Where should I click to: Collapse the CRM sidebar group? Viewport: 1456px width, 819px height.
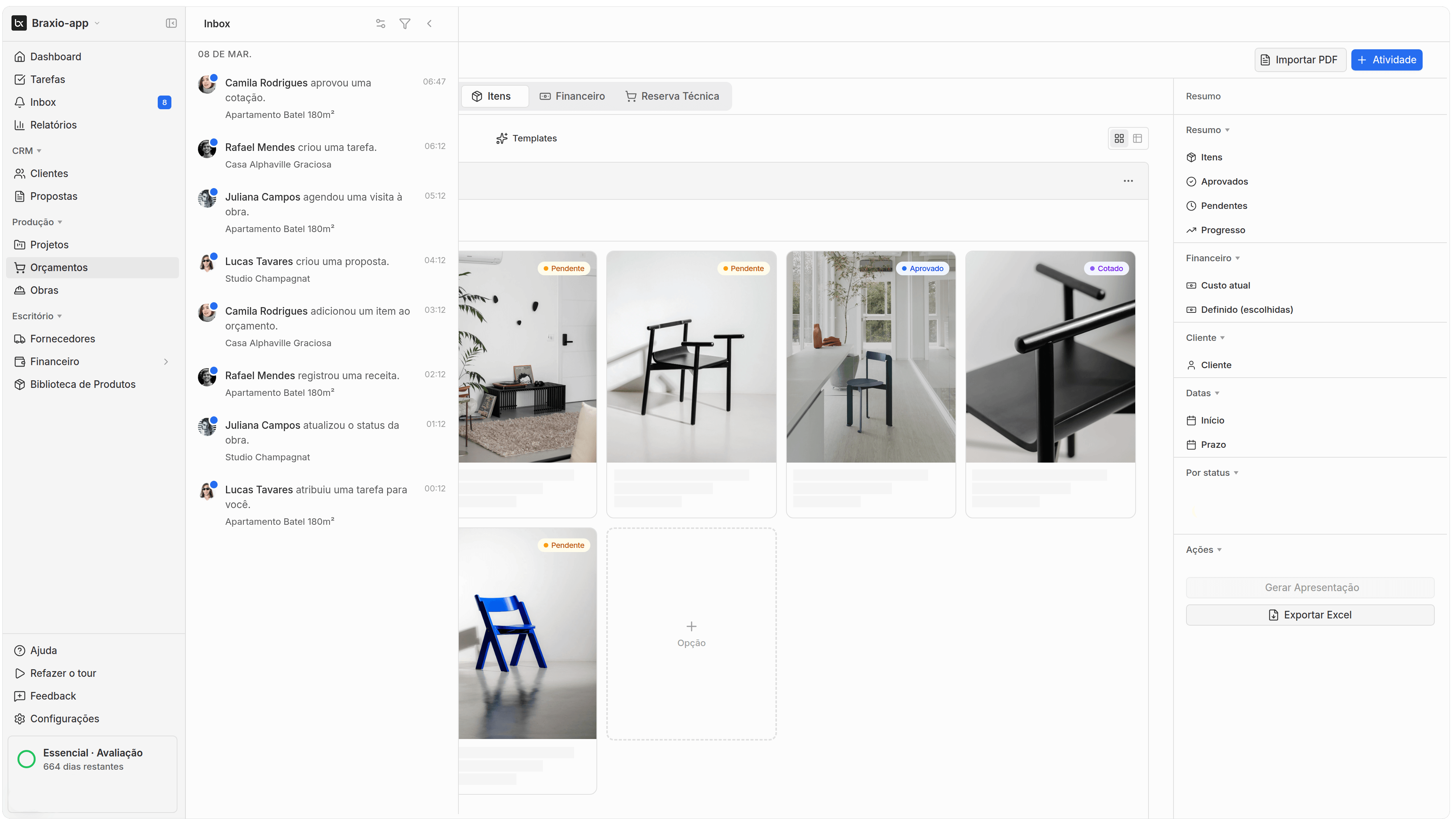click(x=27, y=151)
